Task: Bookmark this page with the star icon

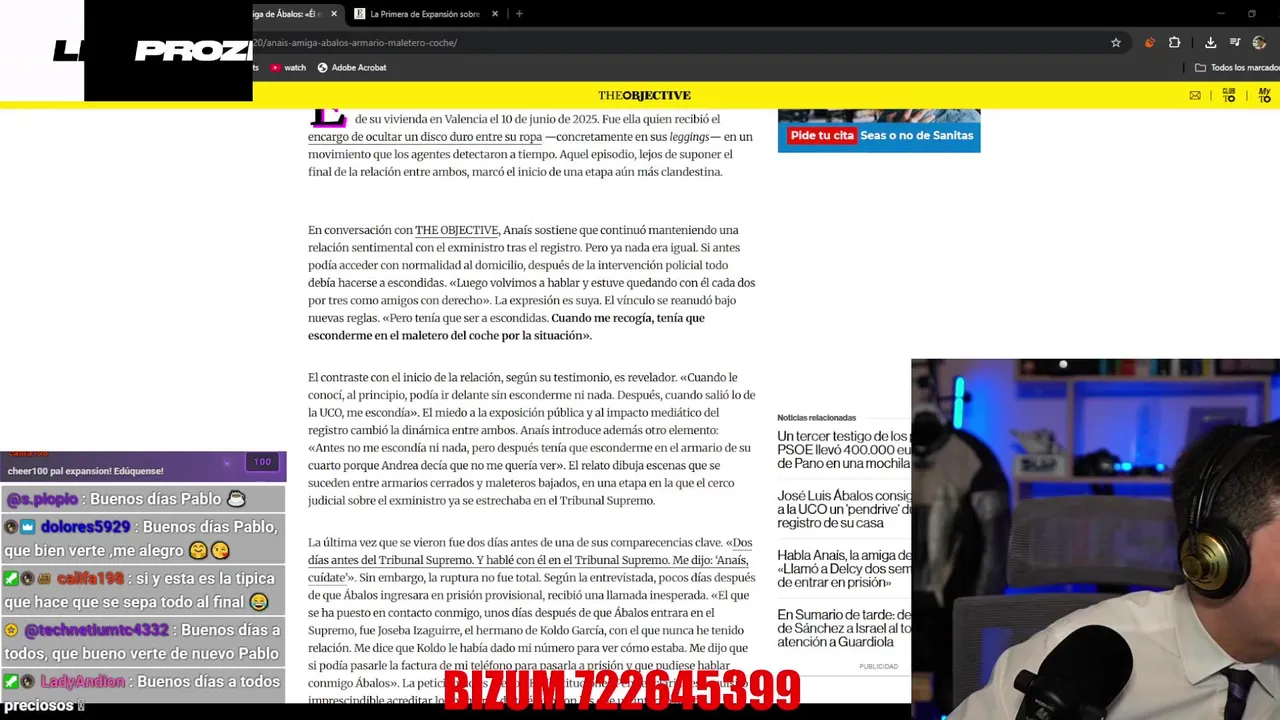Action: click(x=1116, y=43)
